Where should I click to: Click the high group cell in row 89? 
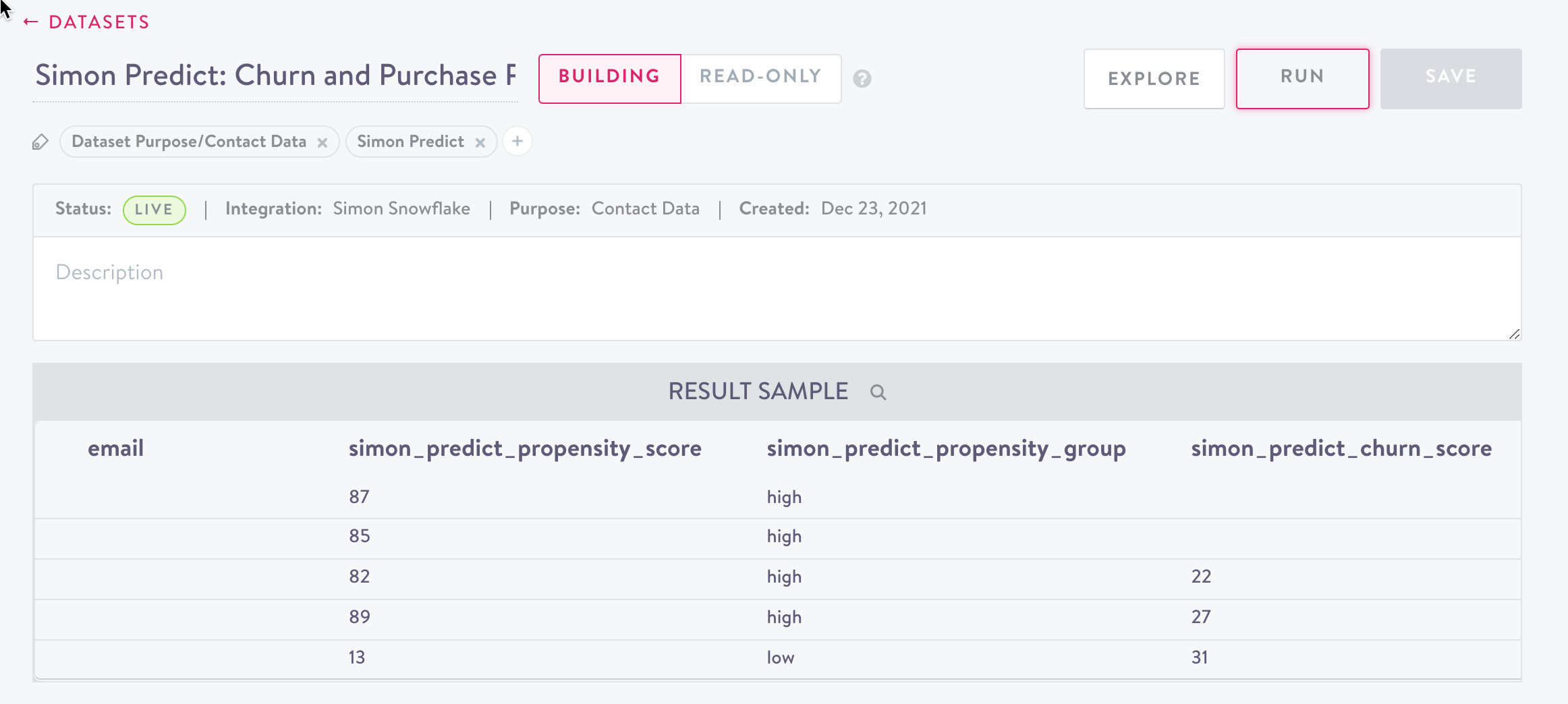click(x=784, y=618)
